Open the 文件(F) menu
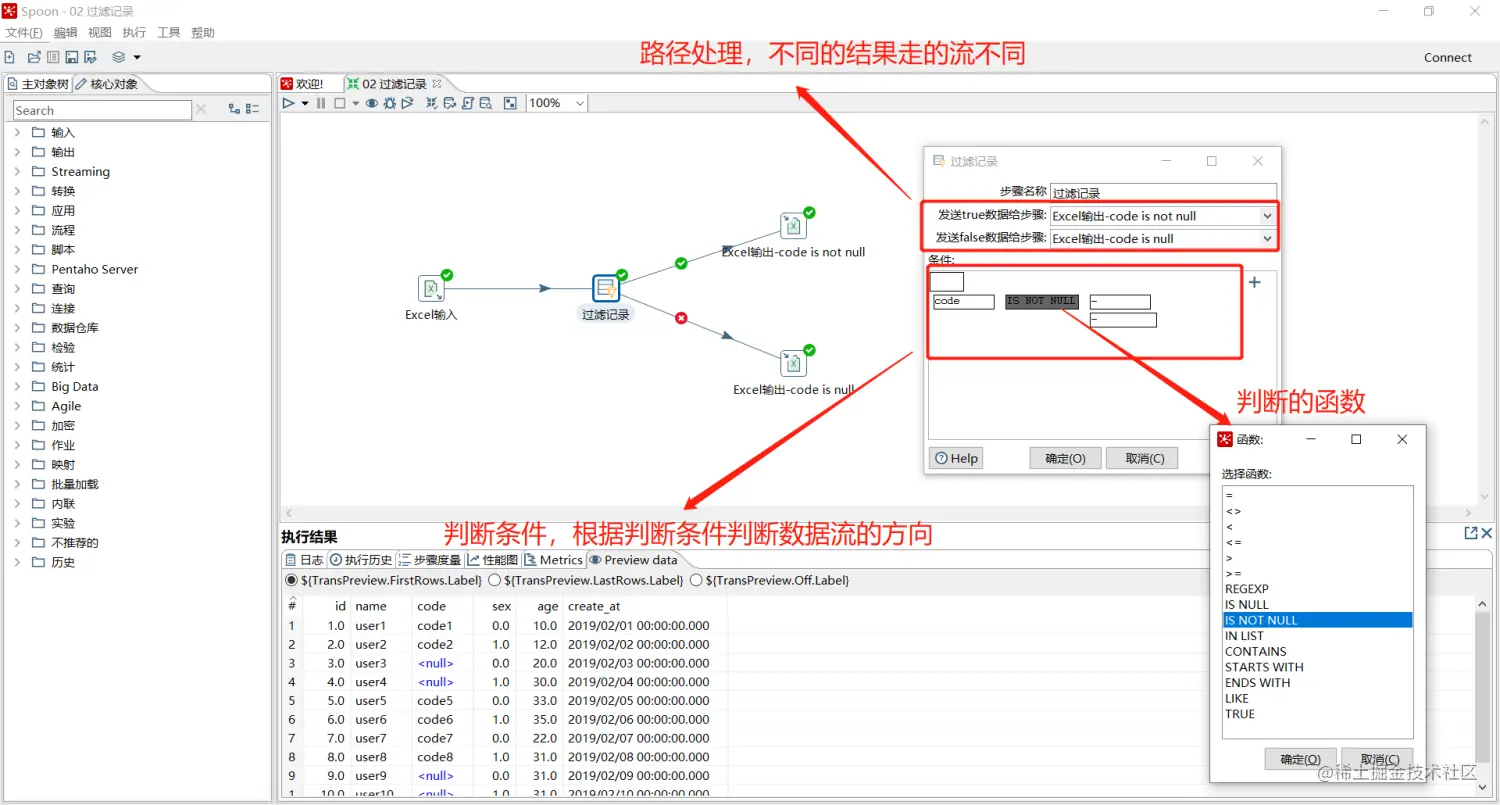The height and width of the screenshot is (805, 1500). pyautogui.click(x=24, y=33)
